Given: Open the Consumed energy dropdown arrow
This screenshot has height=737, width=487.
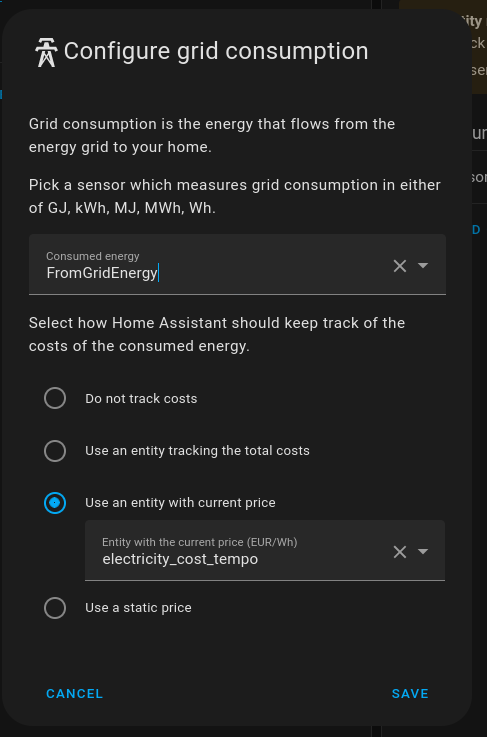Looking at the screenshot, I should [x=423, y=266].
